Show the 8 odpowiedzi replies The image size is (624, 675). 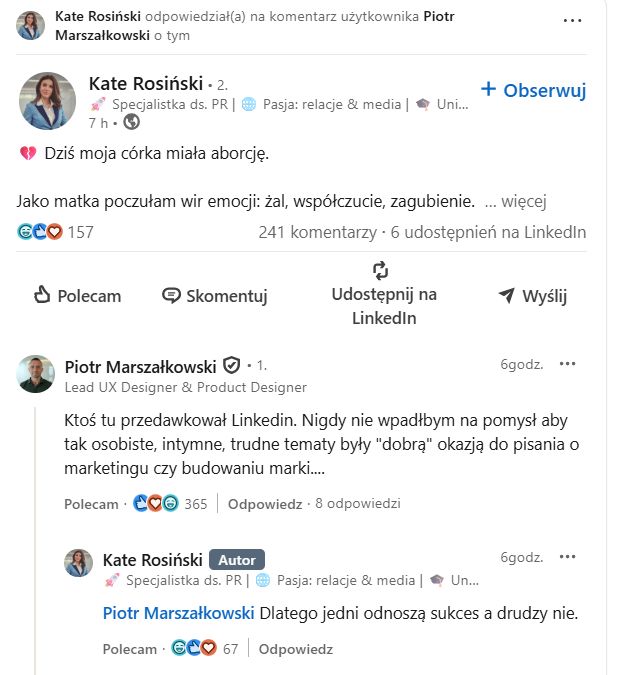tap(358, 504)
